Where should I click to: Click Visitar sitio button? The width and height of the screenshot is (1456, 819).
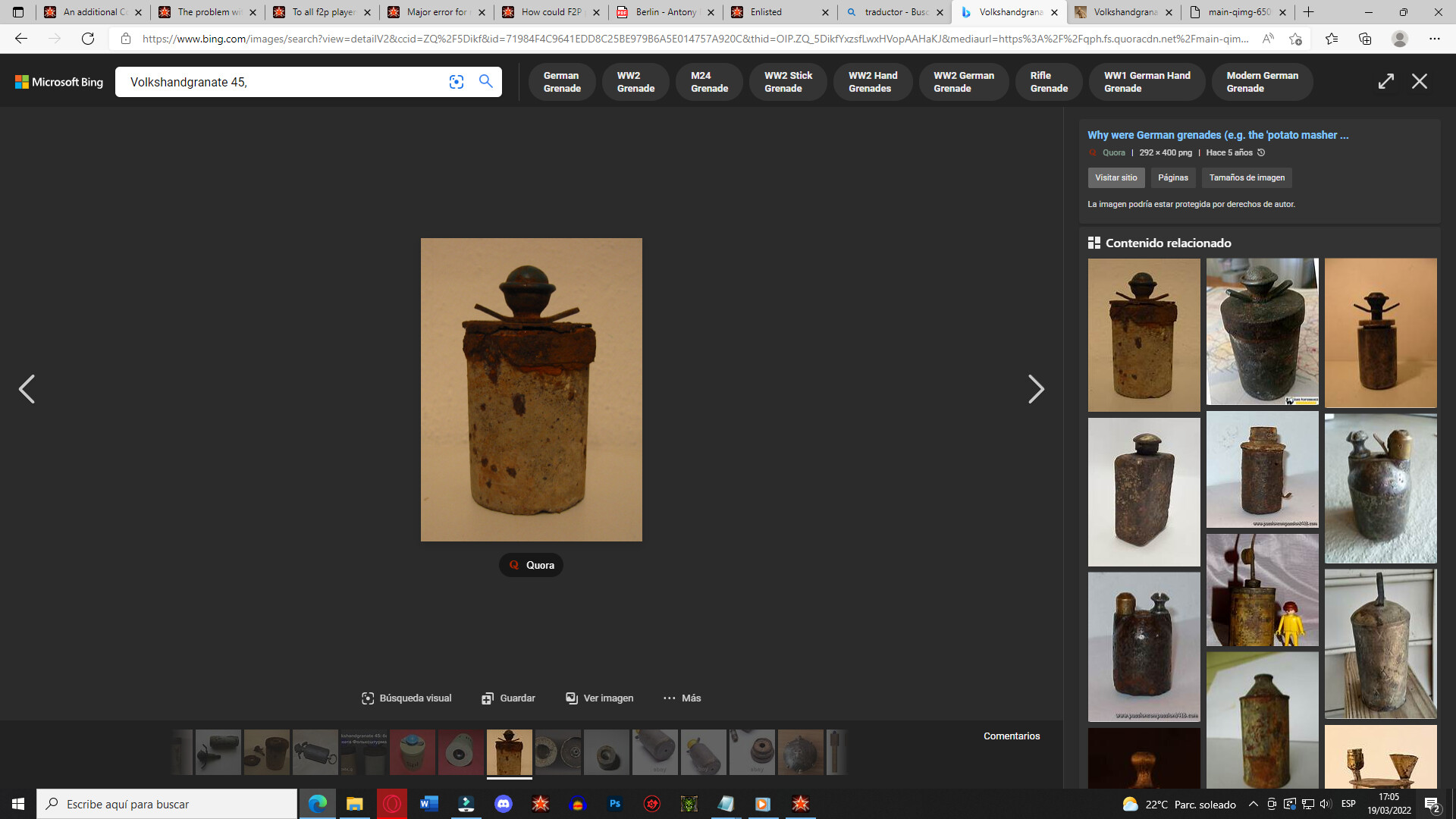tap(1116, 177)
